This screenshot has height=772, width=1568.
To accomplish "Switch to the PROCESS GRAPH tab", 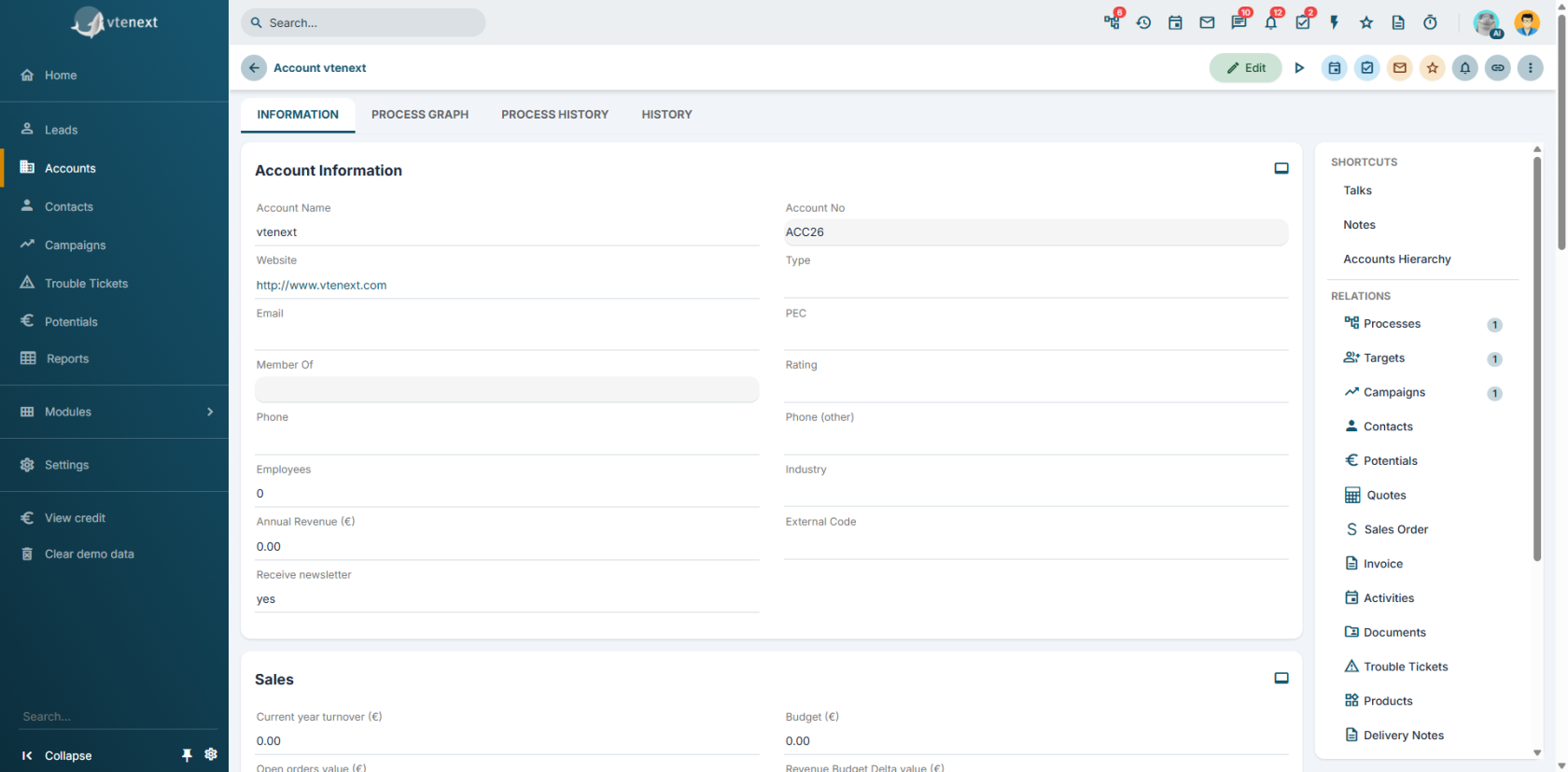I will [x=420, y=115].
